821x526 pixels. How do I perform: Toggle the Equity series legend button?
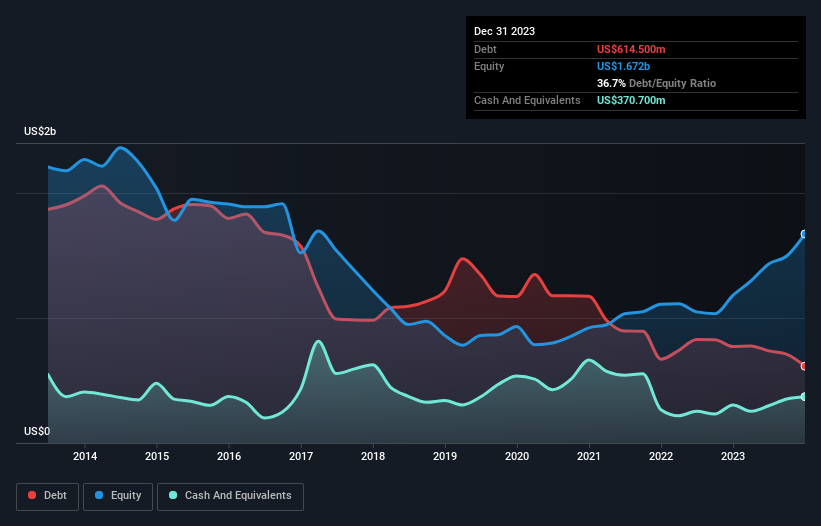coord(118,496)
